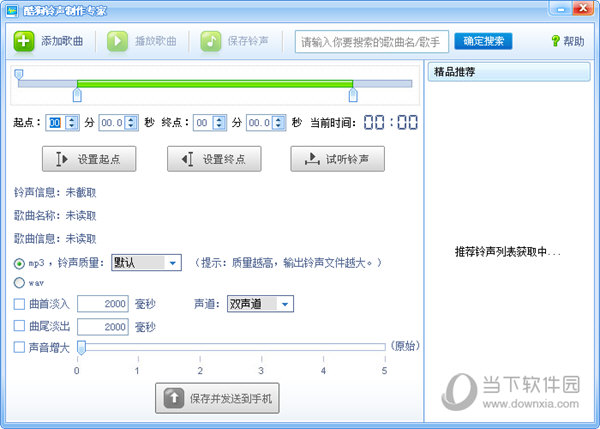Click the start seconds spinner arrows
This screenshot has width=600, height=429.
coord(131,123)
